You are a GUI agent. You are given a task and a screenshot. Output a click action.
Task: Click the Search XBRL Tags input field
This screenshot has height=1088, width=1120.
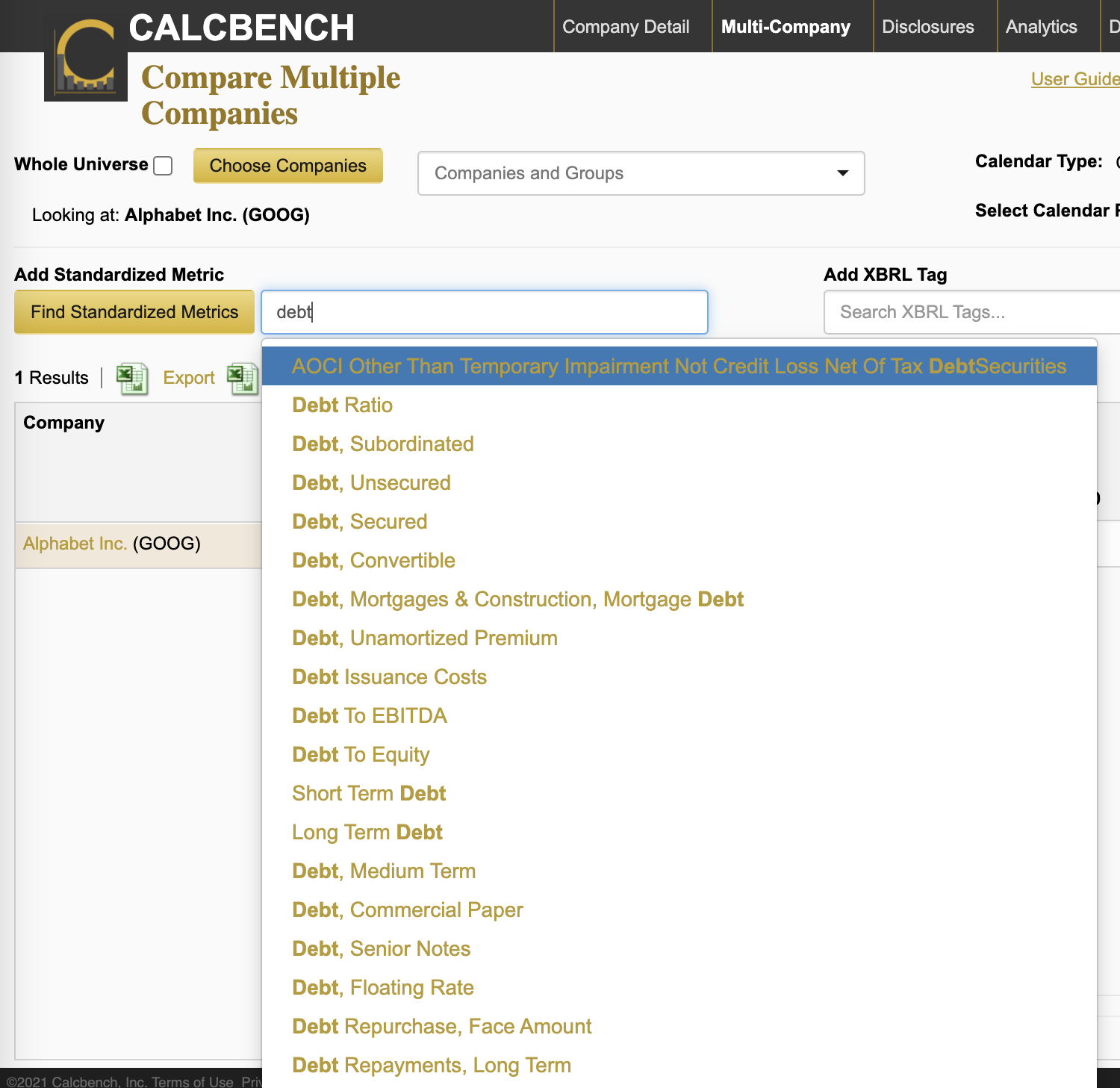(x=971, y=312)
